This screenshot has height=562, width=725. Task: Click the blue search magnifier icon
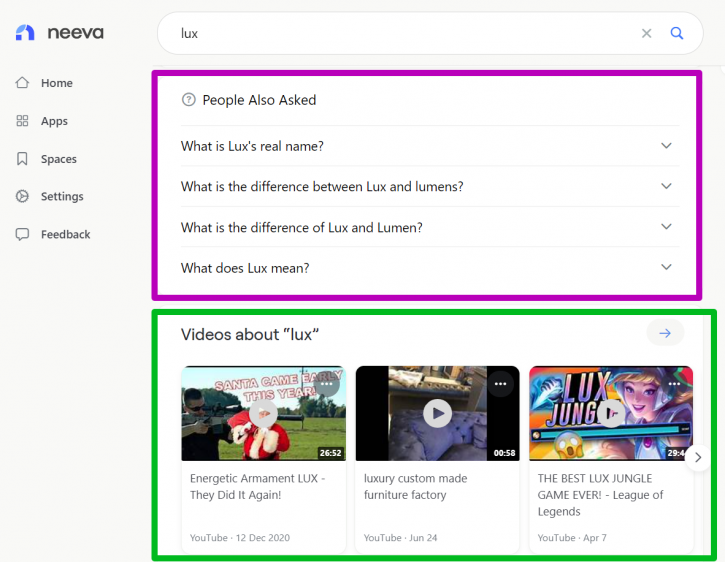677,33
